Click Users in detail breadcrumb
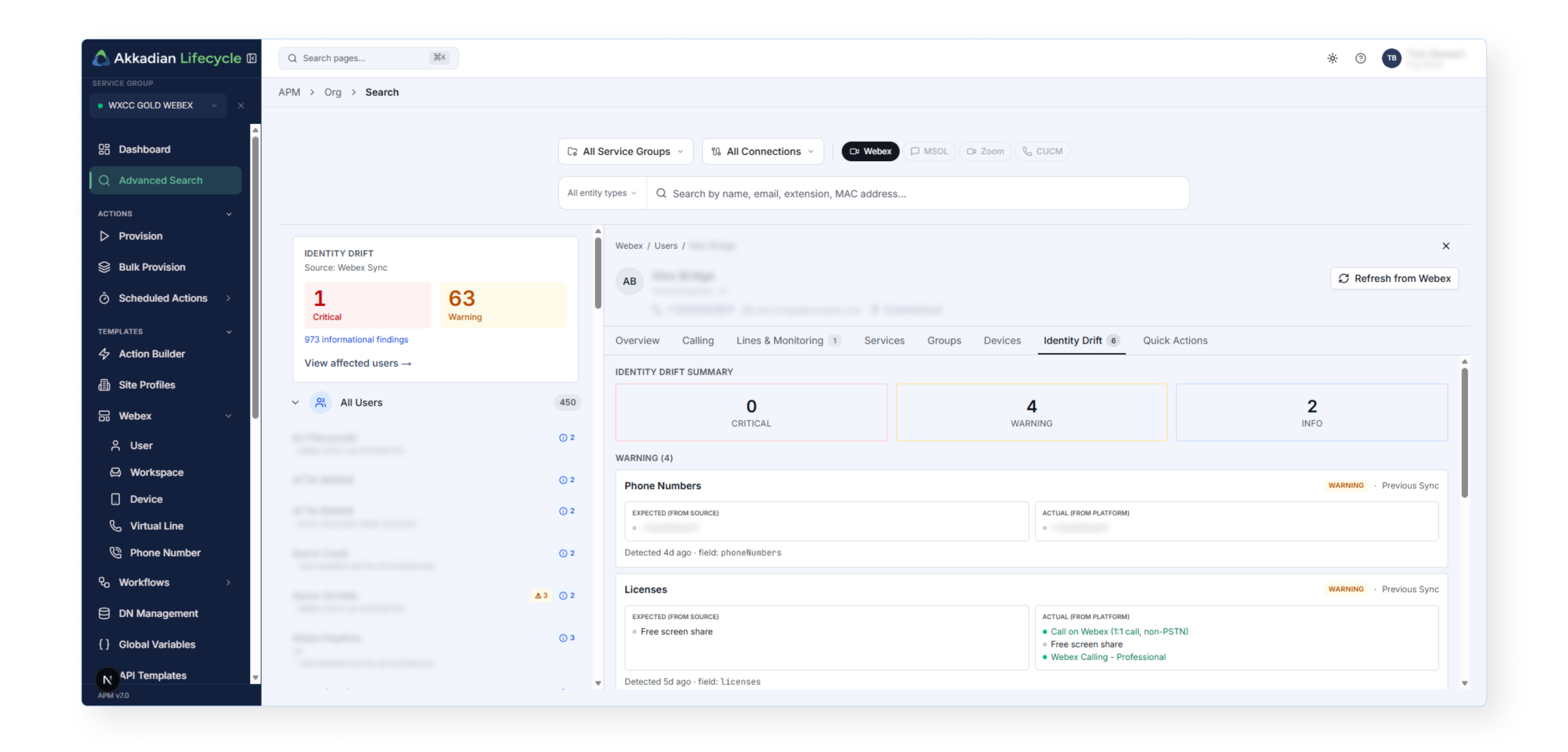Viewport: 1568px width, 752px height. [665, 246]
